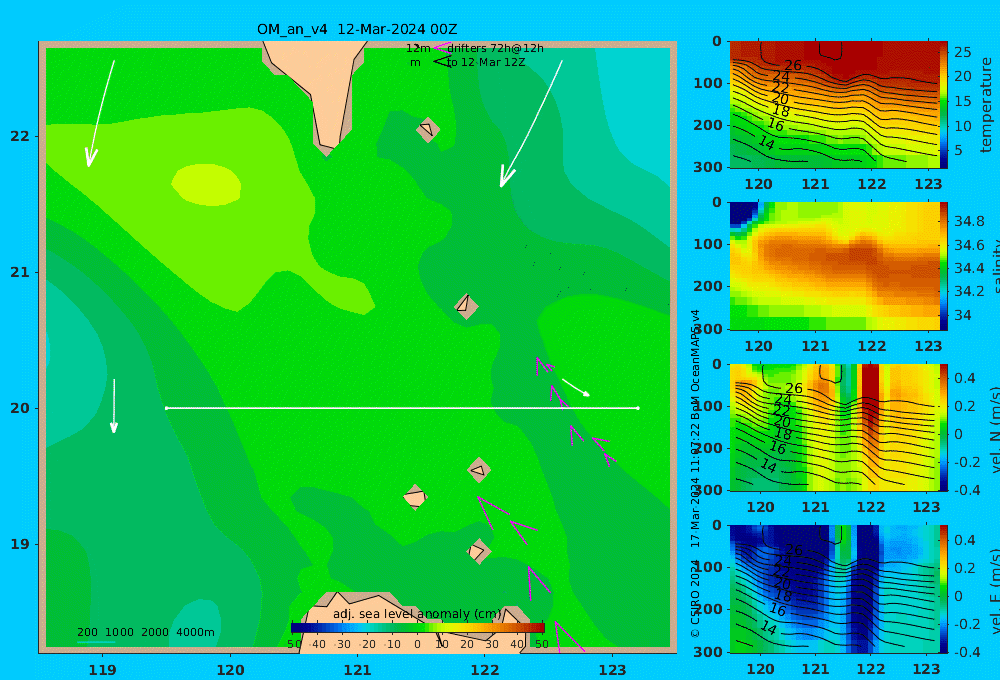
Task: Click the black arrow legend symbol beside 'm'
Action: click(442, 61)
